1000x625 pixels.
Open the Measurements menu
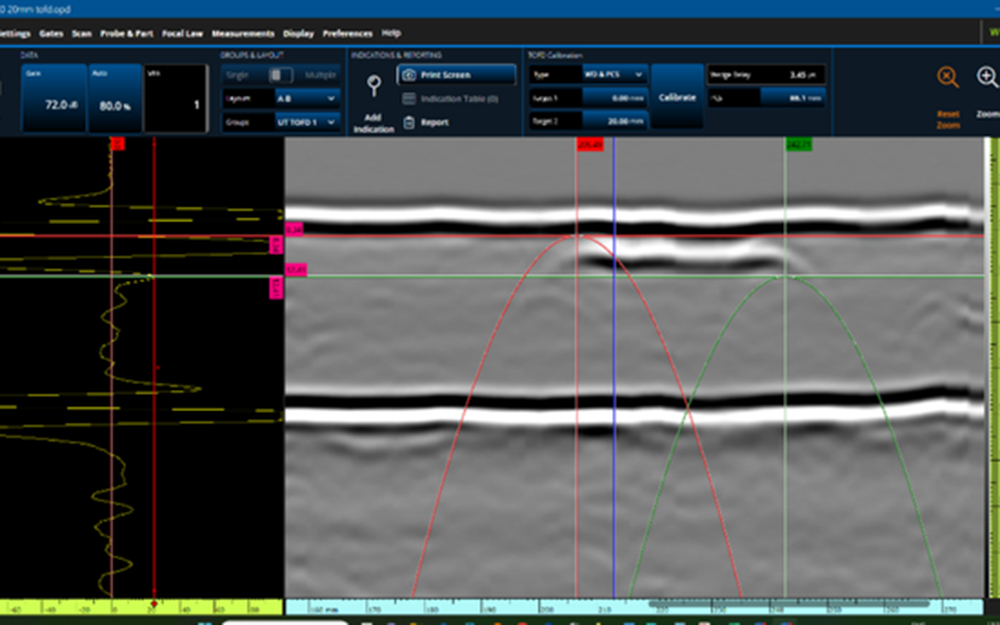[243, 33]
